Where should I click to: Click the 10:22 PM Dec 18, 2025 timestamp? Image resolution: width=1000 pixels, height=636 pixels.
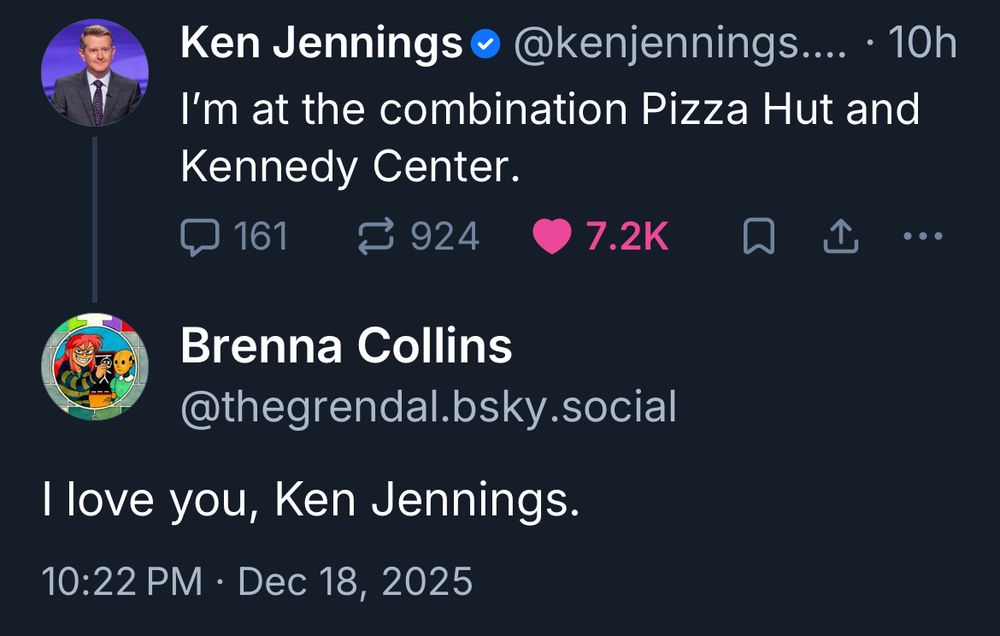click(257, 581)
